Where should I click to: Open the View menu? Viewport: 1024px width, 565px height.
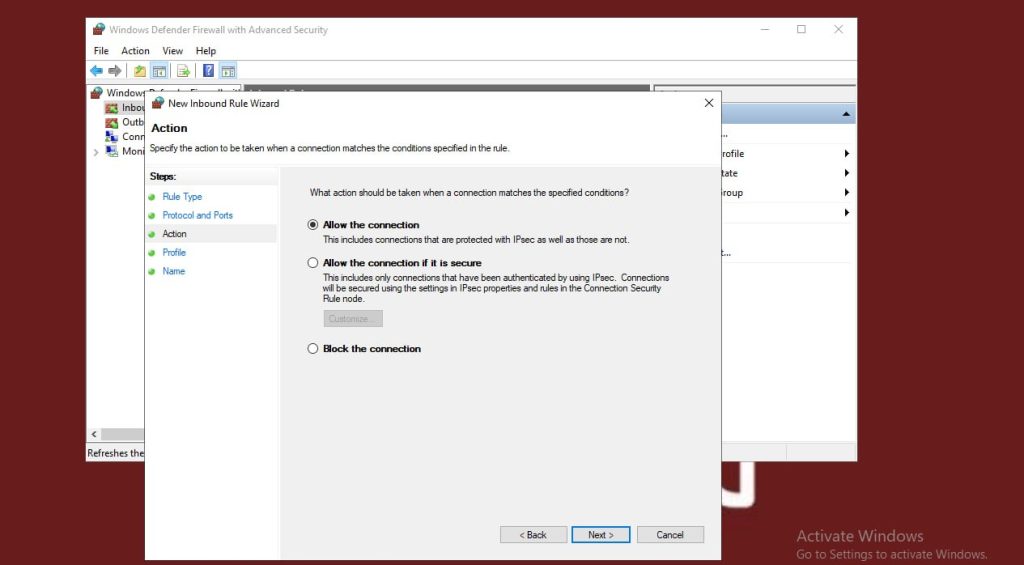[x=173, y=51]
